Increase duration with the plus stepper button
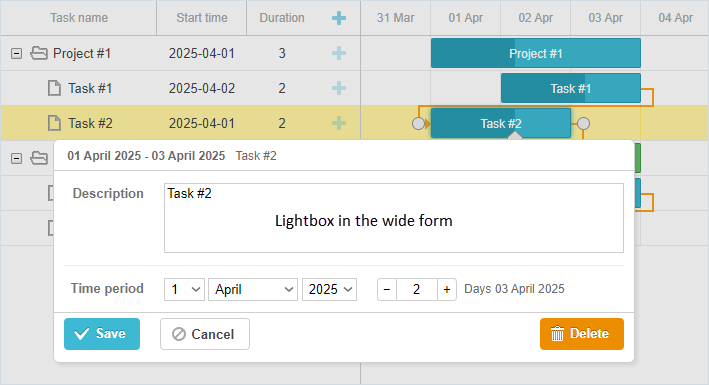The width and height of the screenshot is (709, 385). tap(447, 290)
